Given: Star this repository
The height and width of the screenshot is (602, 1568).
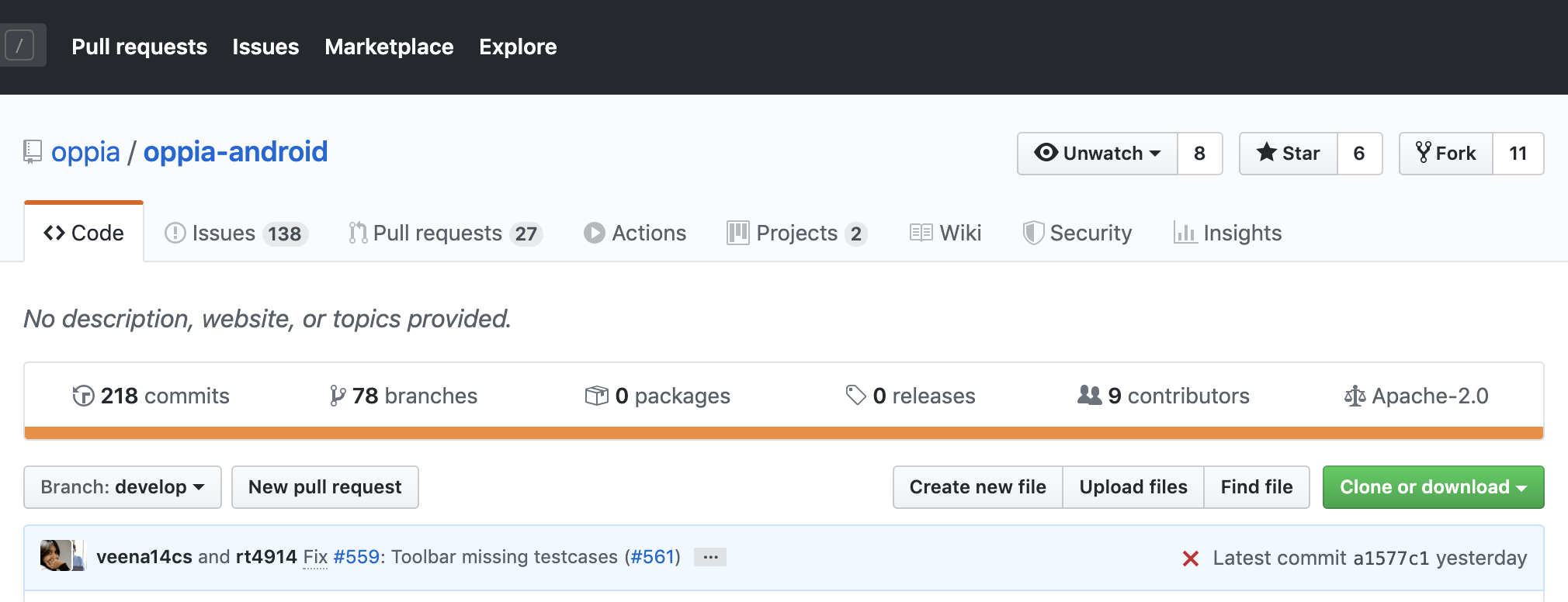Looking at the screenshot, I should click(1289, 154).
